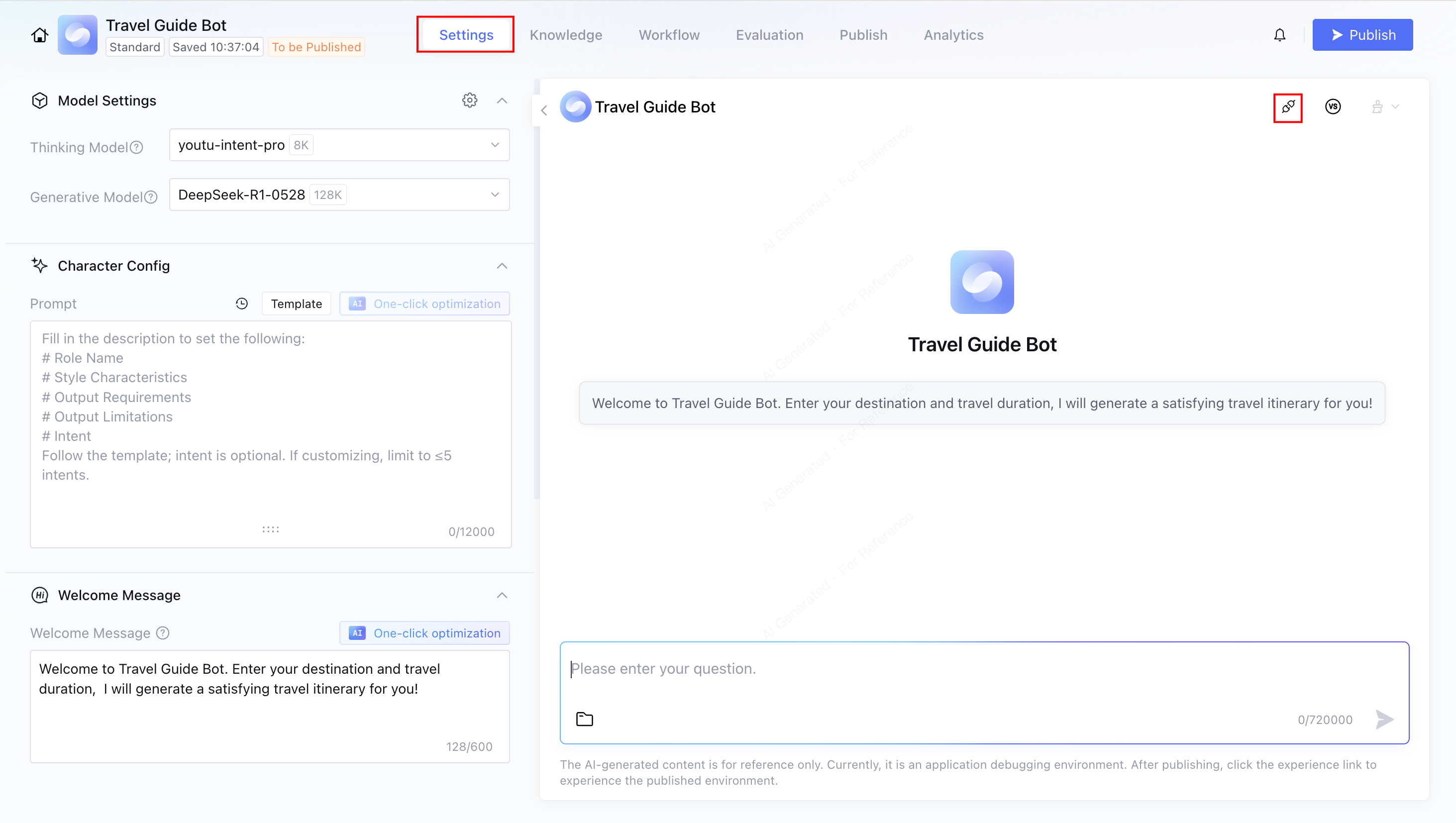1456x823 pixels.
Task: Open the Generative Model dropdown
Action: (x=339, y=195)
